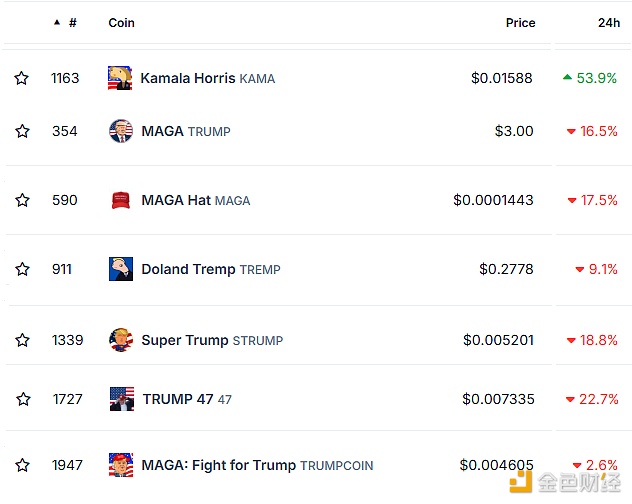The height and width of the screenshot is (504, 632).
Task: Add Doland Tremp to watchlist star
Action: click(22, 269)
